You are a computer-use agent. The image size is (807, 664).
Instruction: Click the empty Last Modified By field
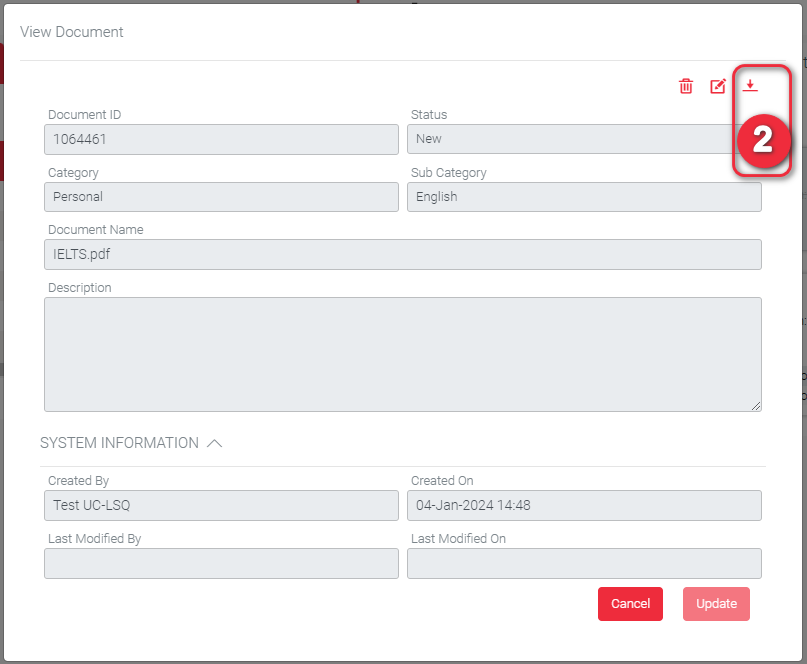point(221,563)
